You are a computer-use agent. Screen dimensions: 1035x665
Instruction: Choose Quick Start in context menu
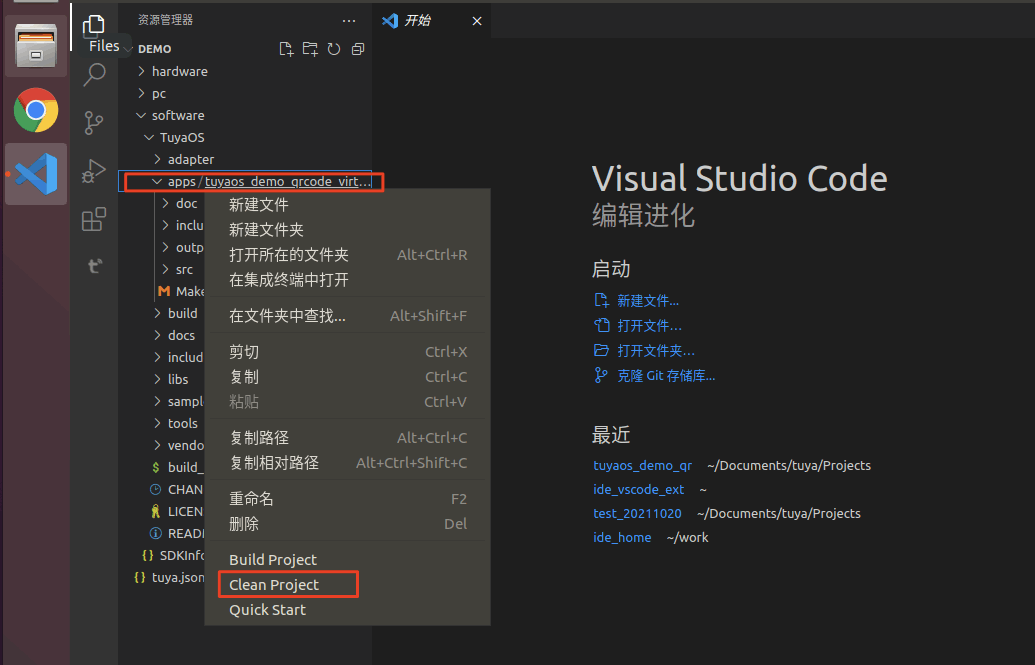[x=348, y=610]
